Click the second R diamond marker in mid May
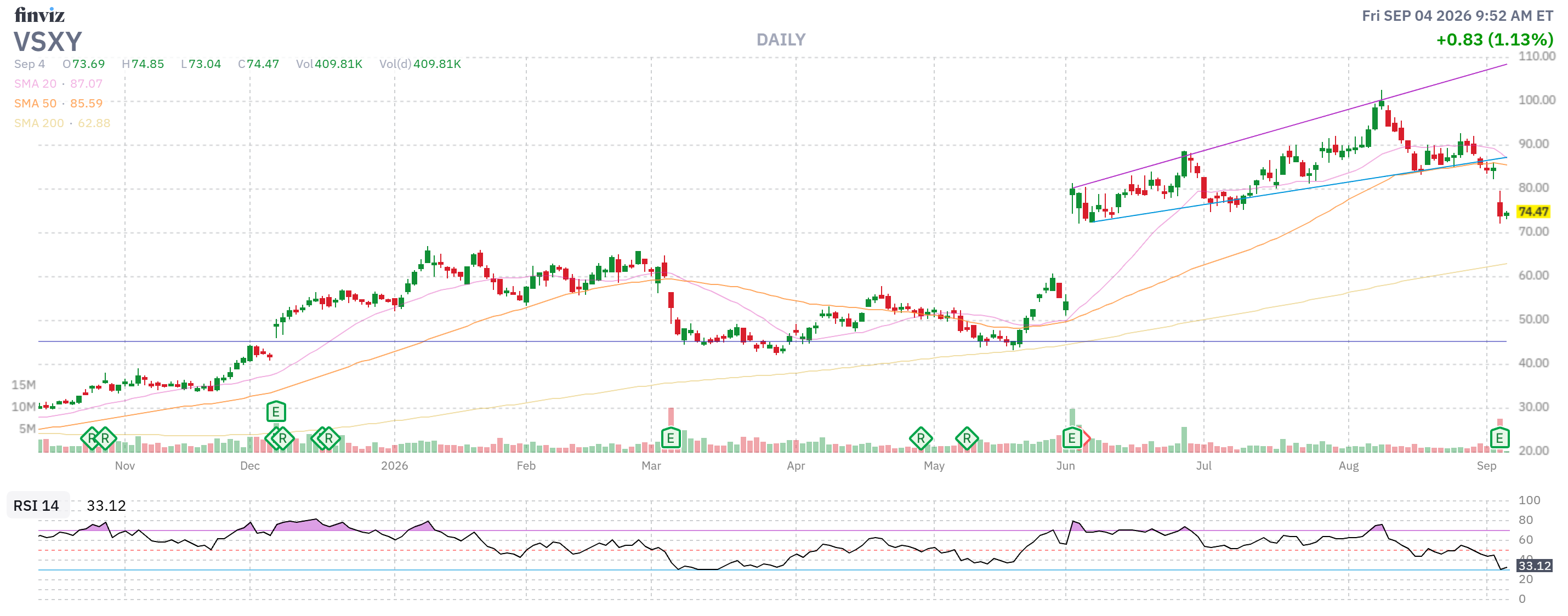The image size is (1568, 616). coord(967,438)
